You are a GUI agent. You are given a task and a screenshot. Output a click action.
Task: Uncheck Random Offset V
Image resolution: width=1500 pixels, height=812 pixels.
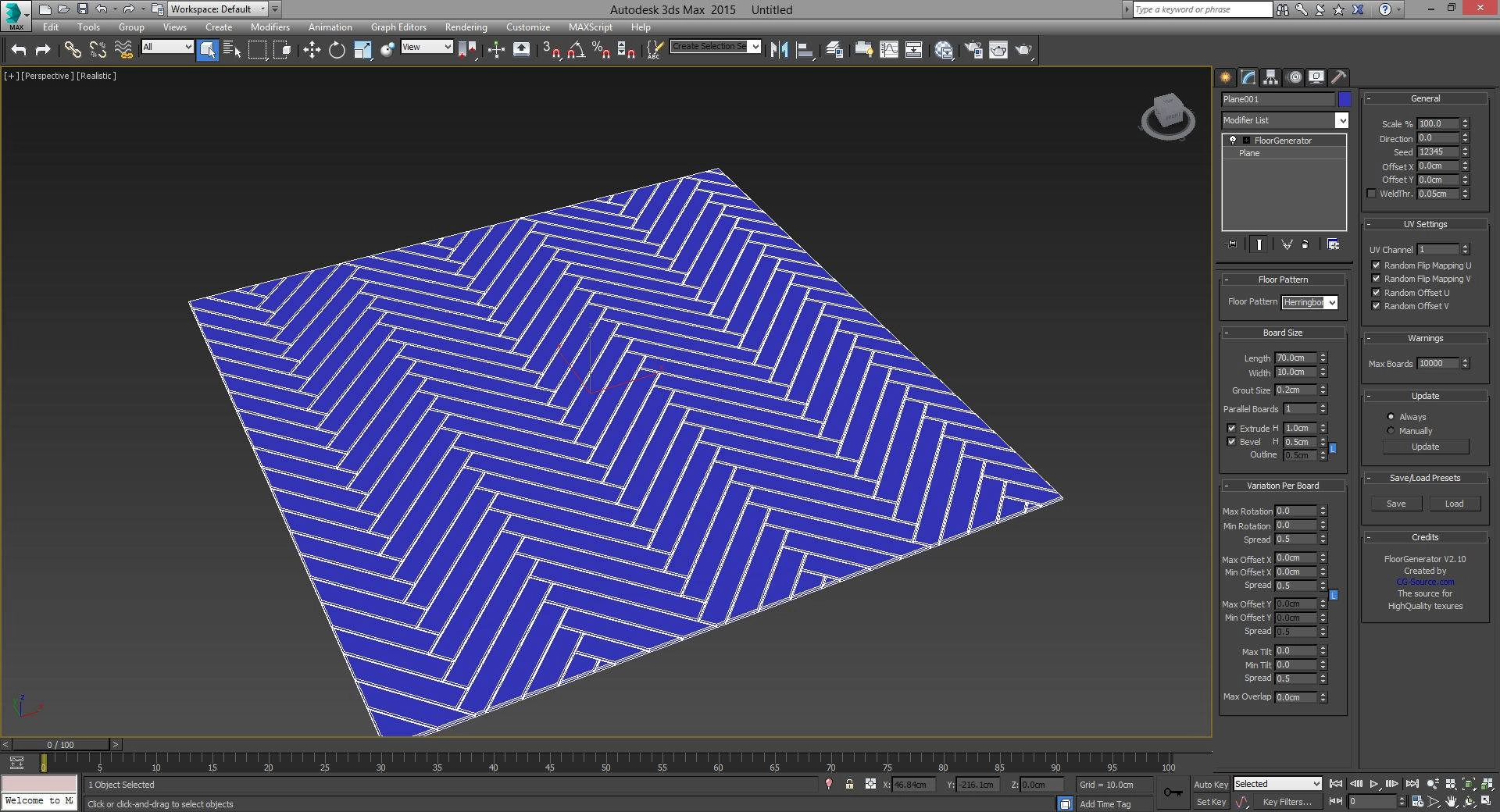tap(1376, 306)
